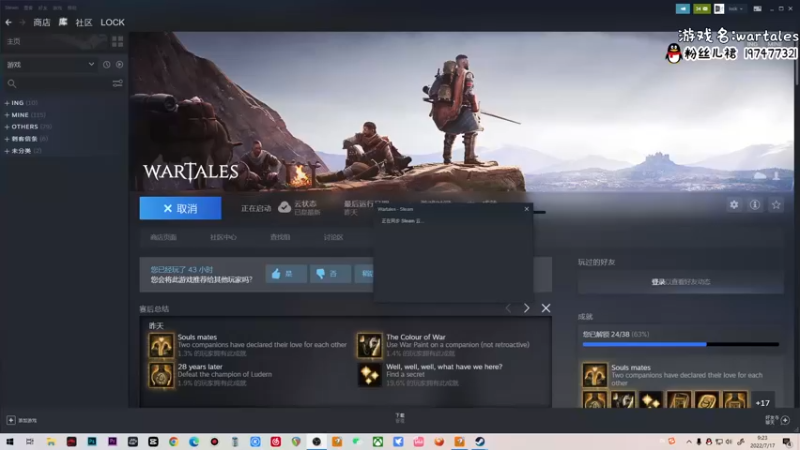Screen dimensions: 800x450
Task: Click the add game plus icon
Action: 11,420
